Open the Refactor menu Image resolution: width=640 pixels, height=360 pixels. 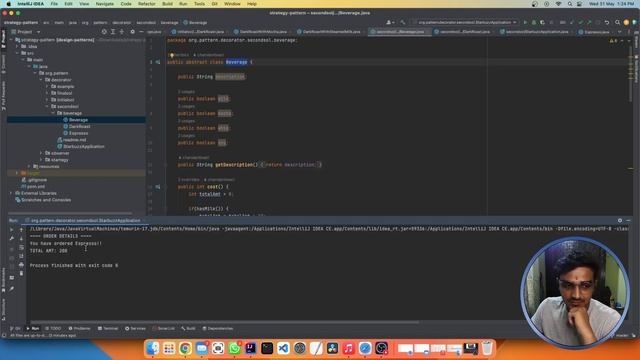[x=146, y=4]
